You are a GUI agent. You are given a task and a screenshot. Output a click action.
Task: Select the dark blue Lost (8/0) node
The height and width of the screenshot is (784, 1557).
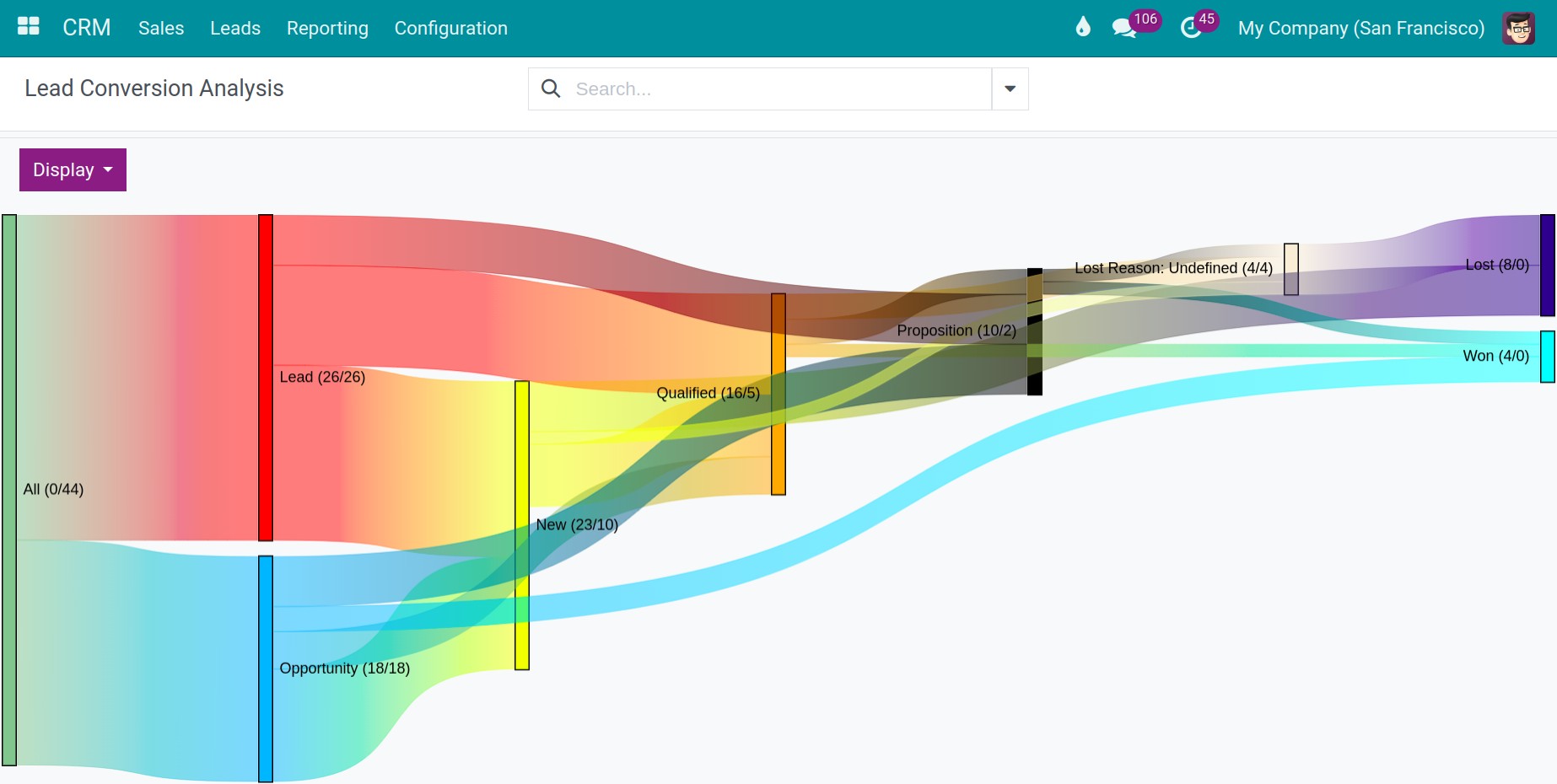tap(1548, 265)
